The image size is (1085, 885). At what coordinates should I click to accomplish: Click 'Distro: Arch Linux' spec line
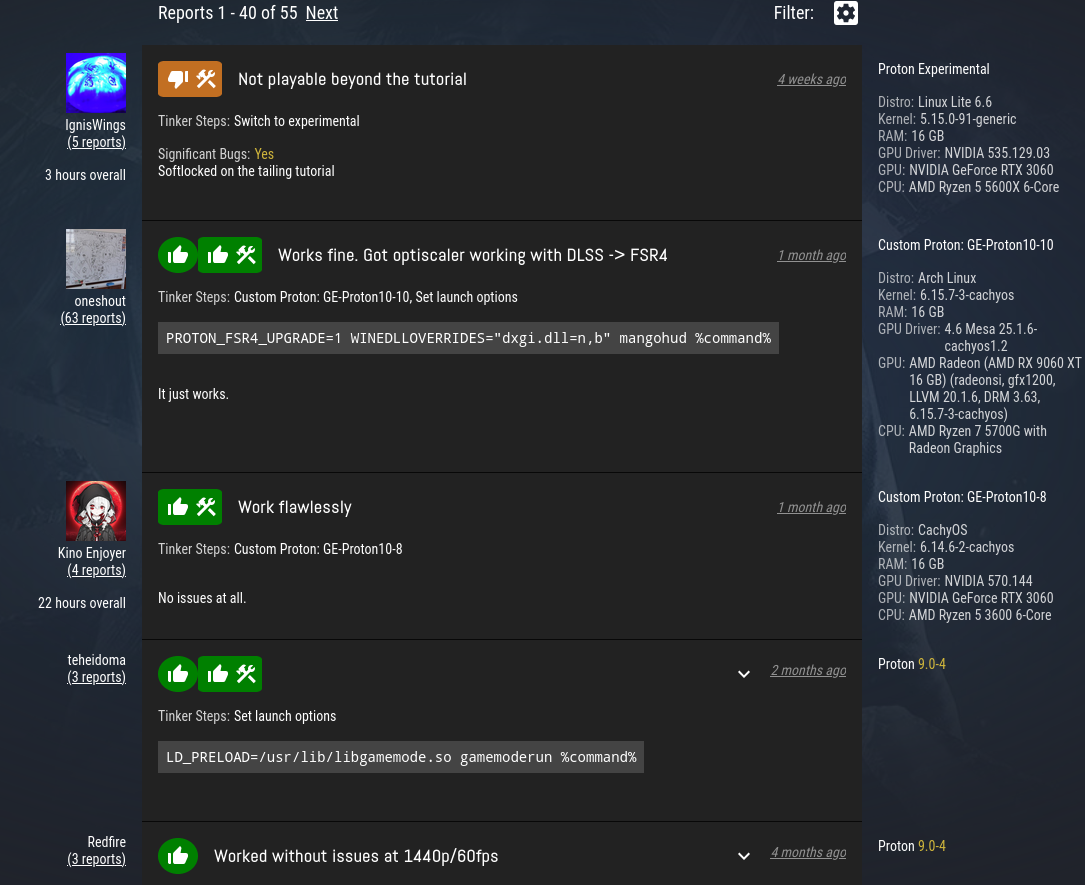[927, 277]
